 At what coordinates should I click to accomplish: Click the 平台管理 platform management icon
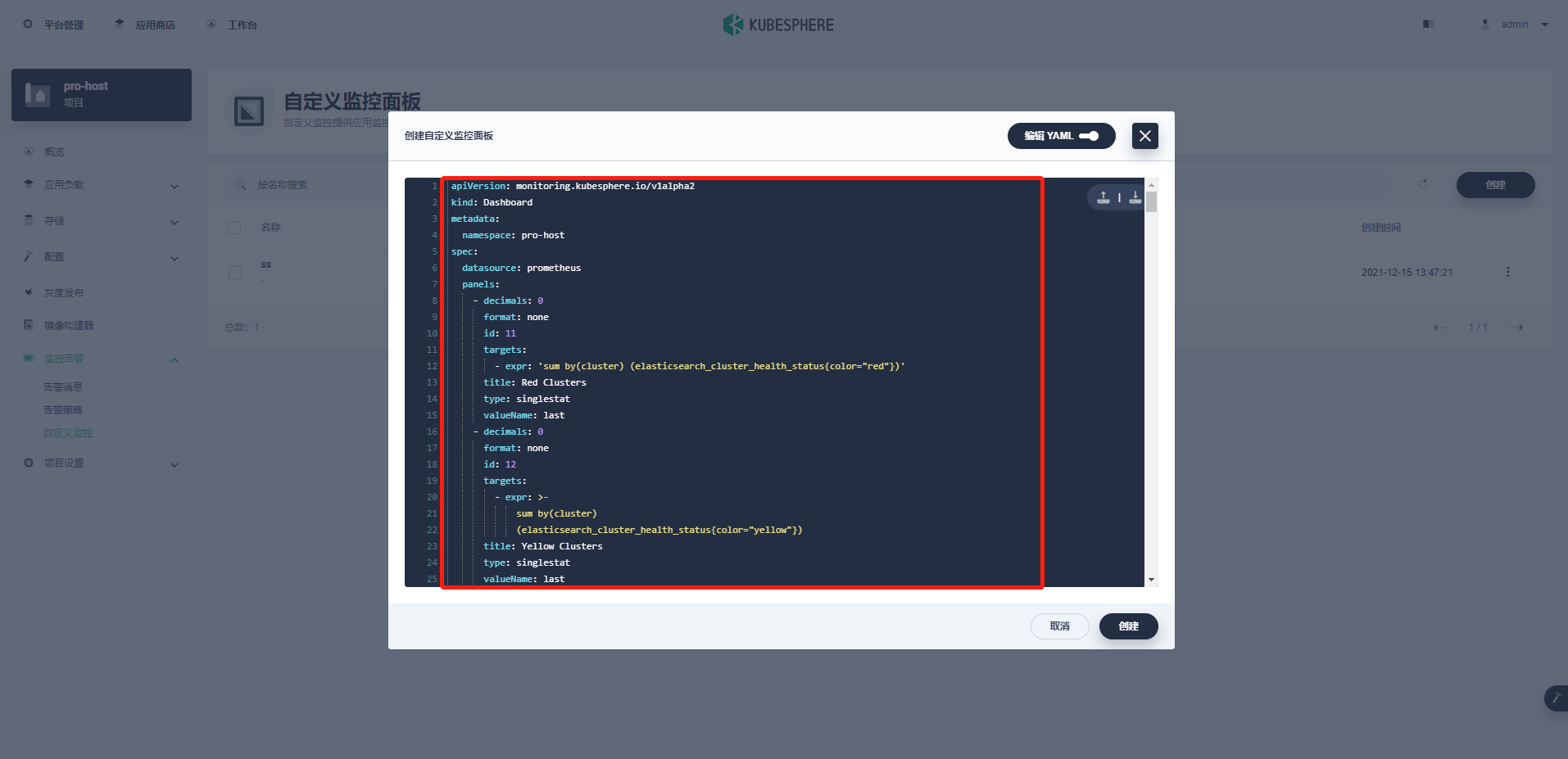point(53,24)
